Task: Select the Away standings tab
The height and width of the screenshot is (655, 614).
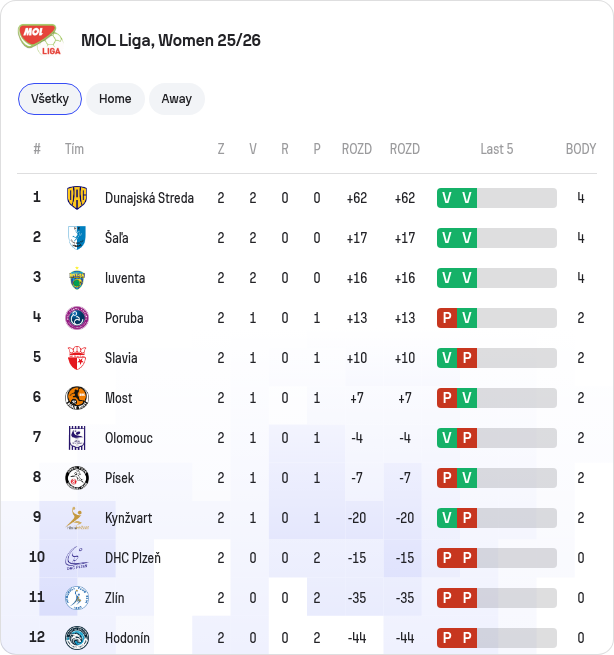Action: [x=177, y=99]
